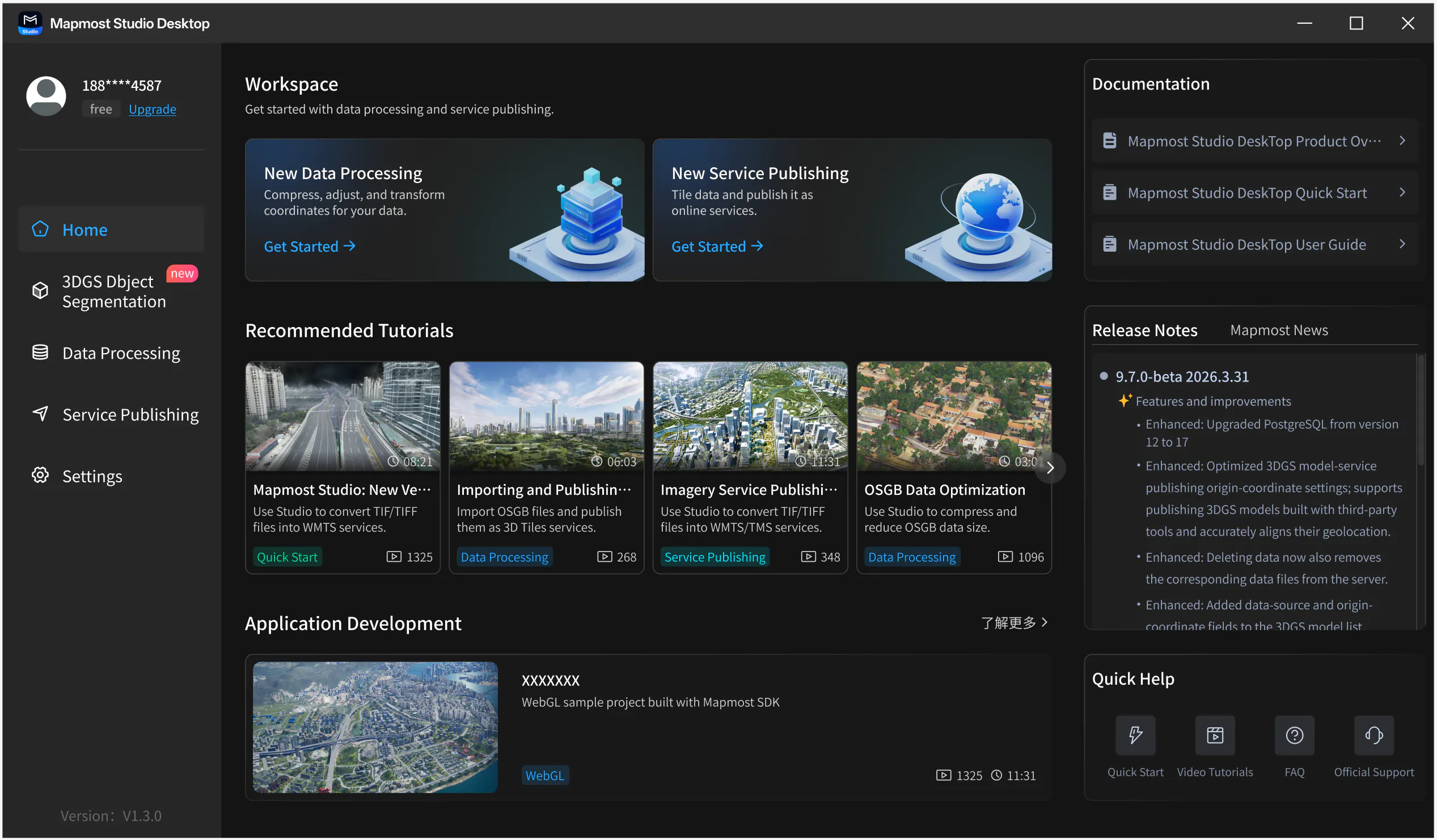This screenshot has width=1437, height=840.
Task: Click Get Started under New Service Publishing
Action: tap(717, 246)
